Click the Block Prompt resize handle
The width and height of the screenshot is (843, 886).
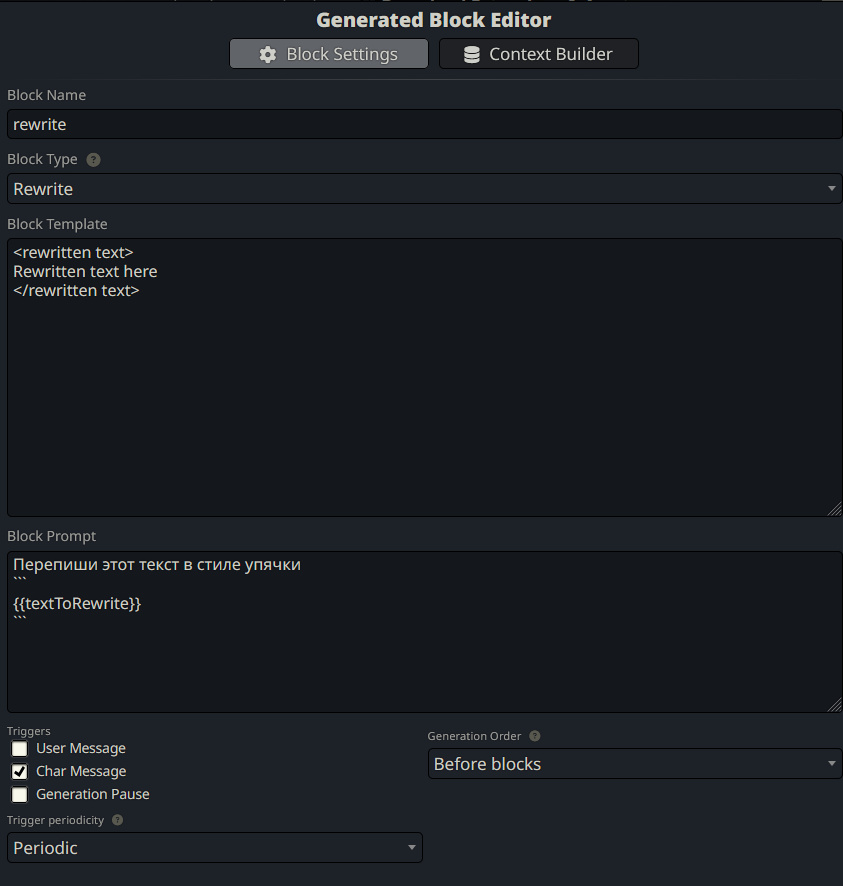click(x=835, y=705)
